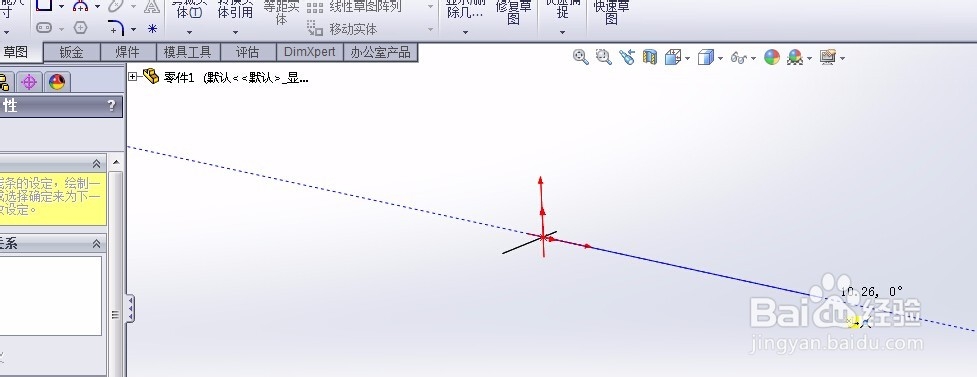
Task: Open the rectangle tool dropdown arrow
Action: (x=61, y=7)
